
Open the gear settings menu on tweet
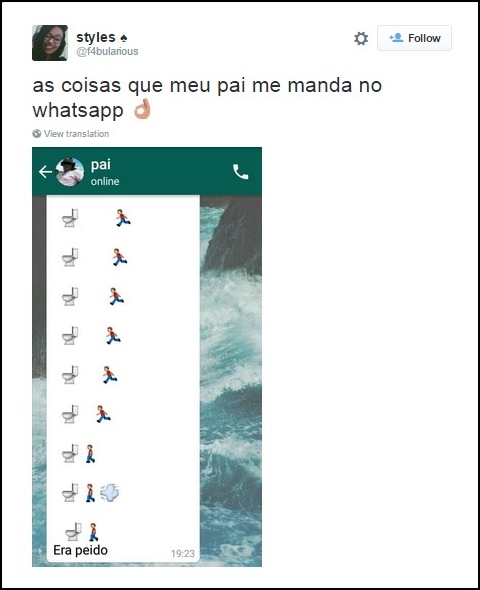pyautogui.click(x=361, y=38)
